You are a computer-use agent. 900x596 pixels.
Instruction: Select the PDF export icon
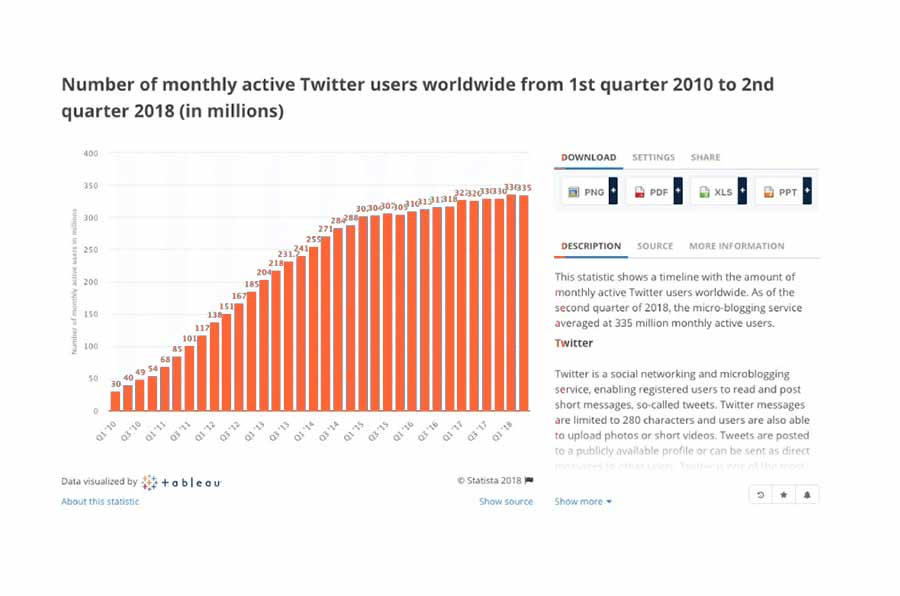coord(639,191)
